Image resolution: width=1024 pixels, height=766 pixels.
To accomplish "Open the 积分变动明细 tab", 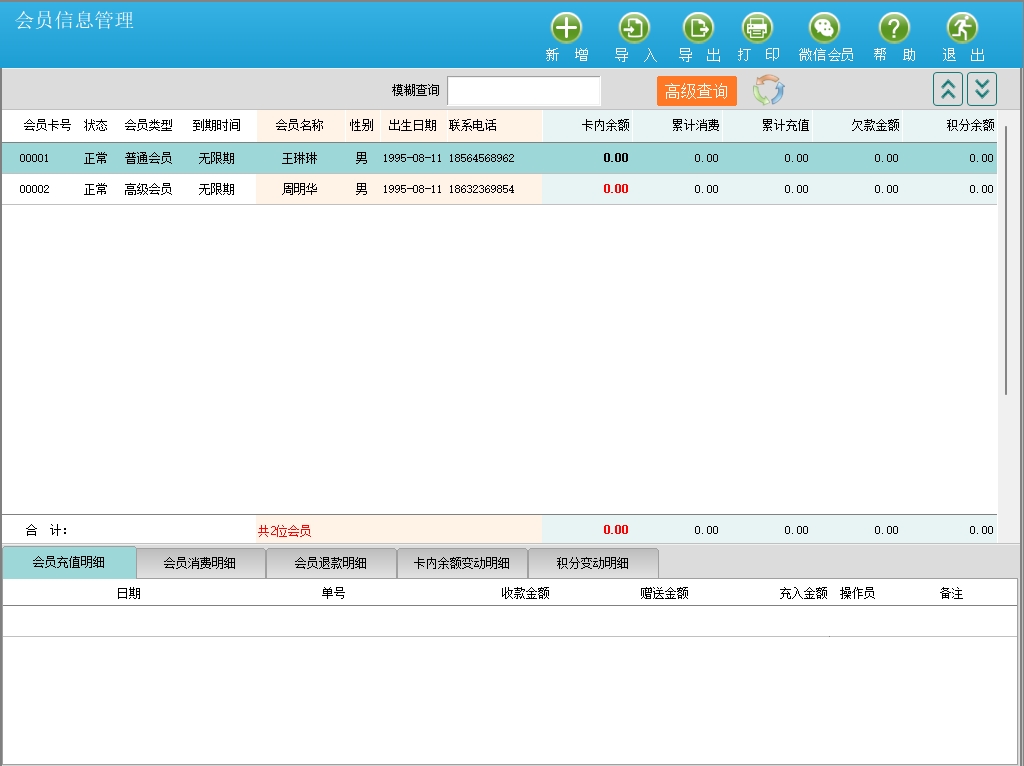I will click(593, 563).
